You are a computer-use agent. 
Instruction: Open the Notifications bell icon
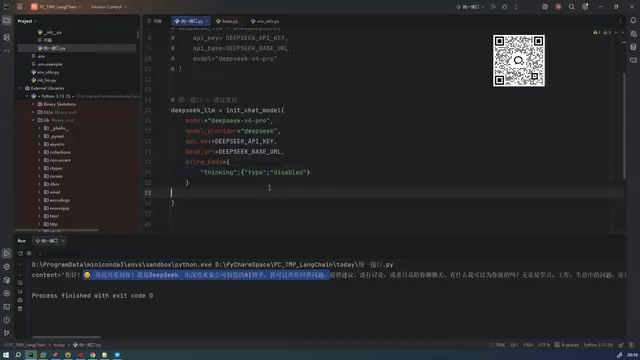click(633, 20)
